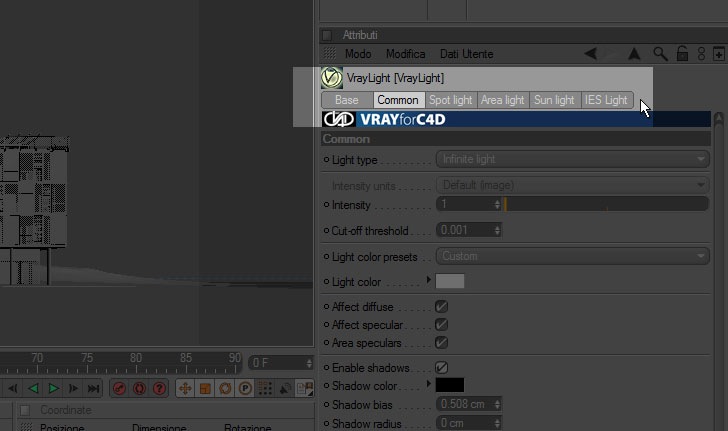The width and height of the screenshot is (728, 431).
Task: Disable the Affect specular checkbox
Action: coord(441,325)
